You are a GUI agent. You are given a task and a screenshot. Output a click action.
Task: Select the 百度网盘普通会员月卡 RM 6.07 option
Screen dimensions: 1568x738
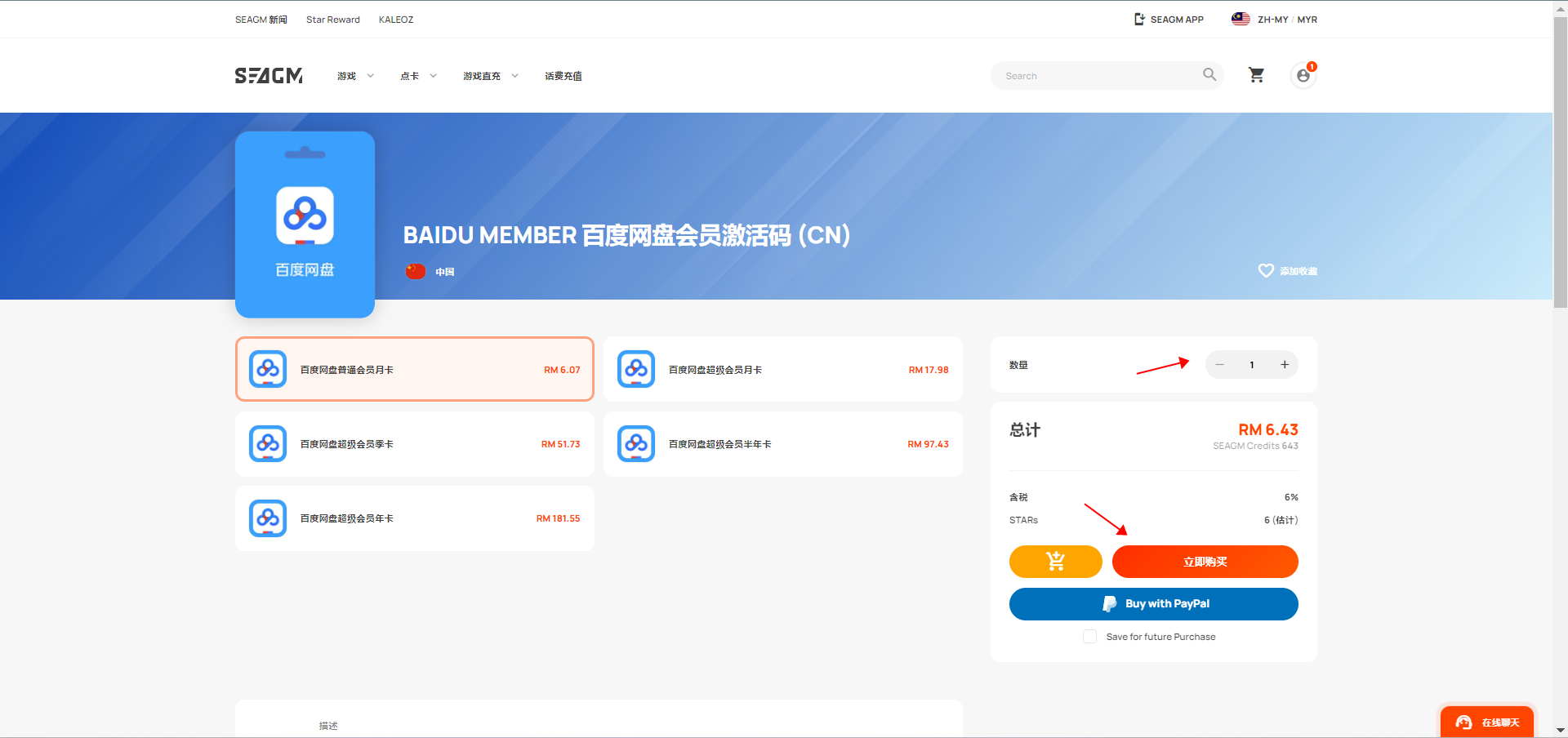coord(415,369)
